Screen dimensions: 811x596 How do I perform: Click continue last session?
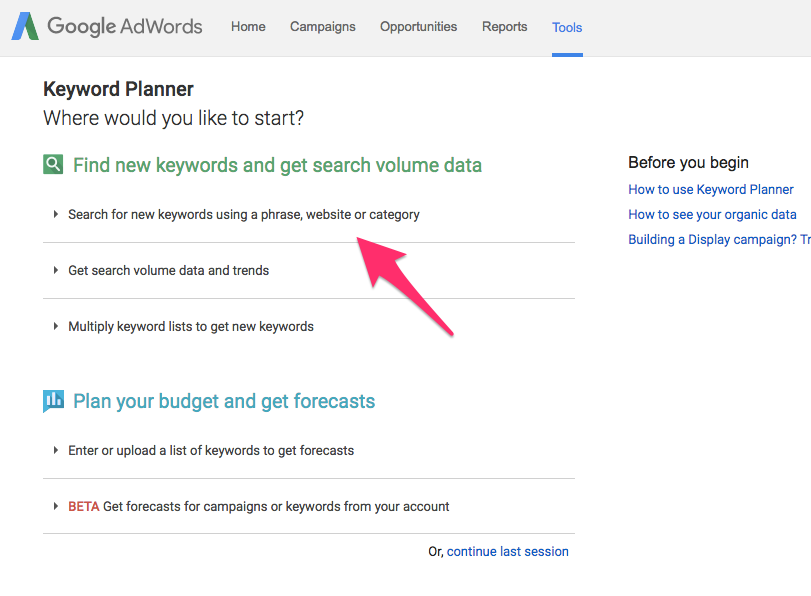tap(507, 551)
